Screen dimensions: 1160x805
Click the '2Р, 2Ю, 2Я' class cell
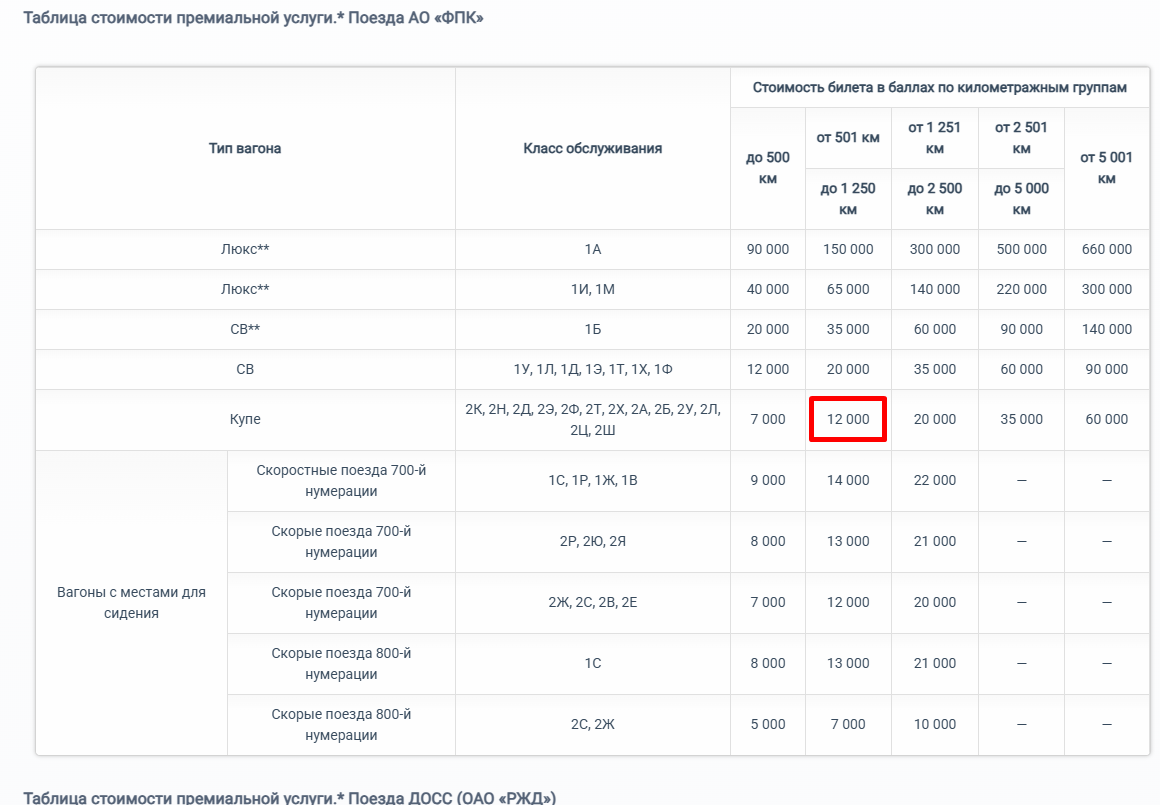[x=592, y=541]
